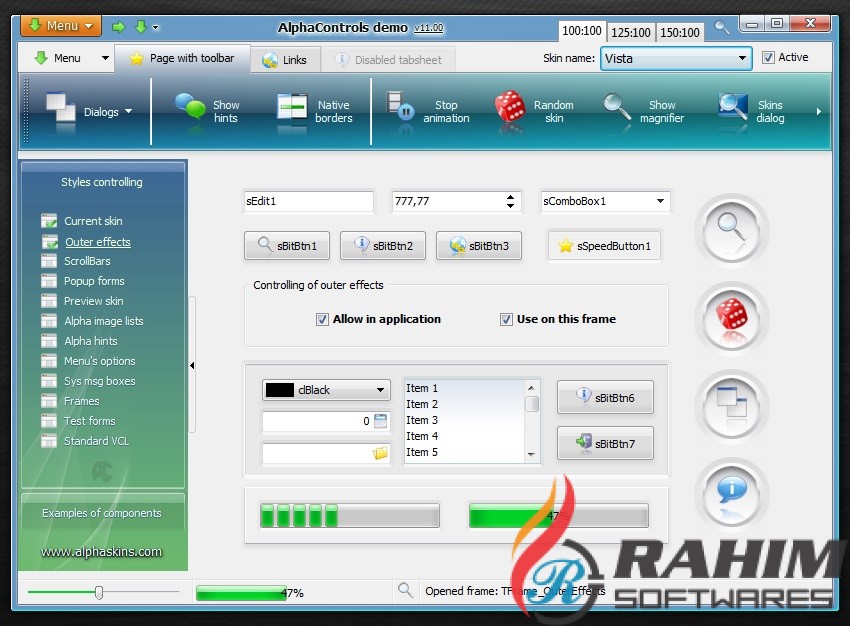Viewport: 850px width, 626px height.
Task: Click the sBitBtn2 button
Action: pyautogui.click(x=383, y=246)
